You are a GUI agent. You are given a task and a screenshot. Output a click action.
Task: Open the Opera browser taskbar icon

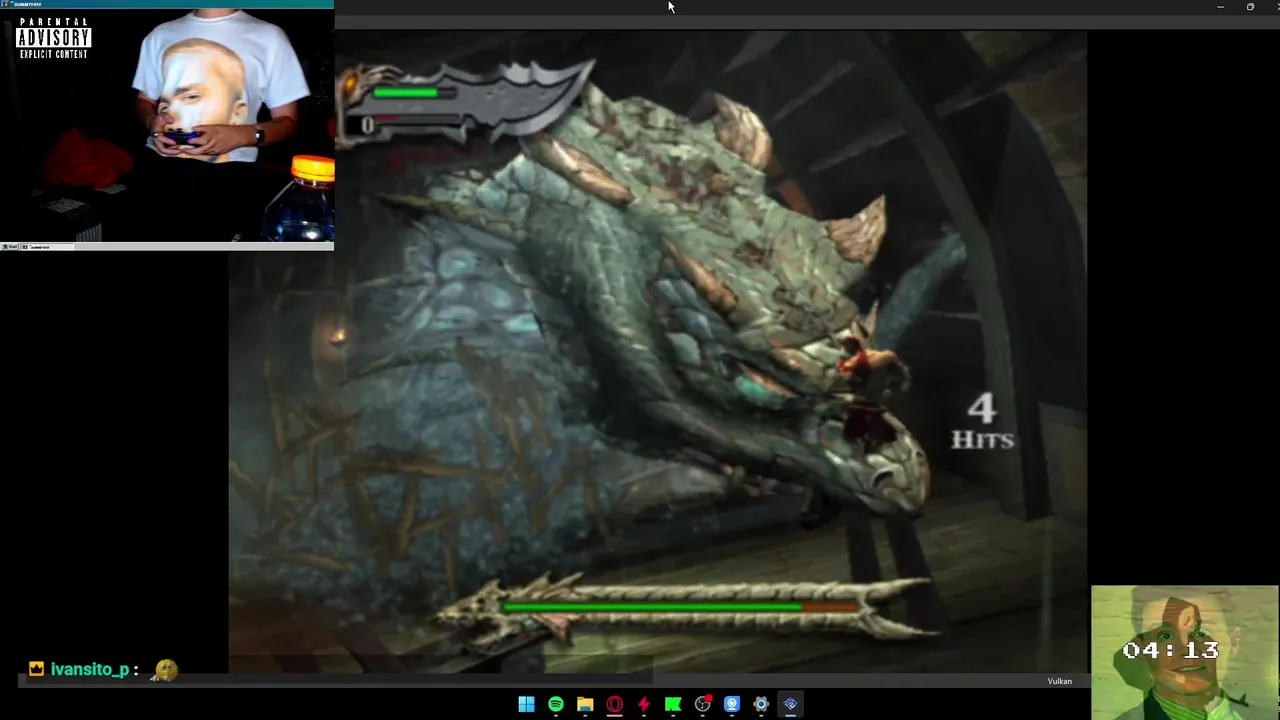point(614,704)
